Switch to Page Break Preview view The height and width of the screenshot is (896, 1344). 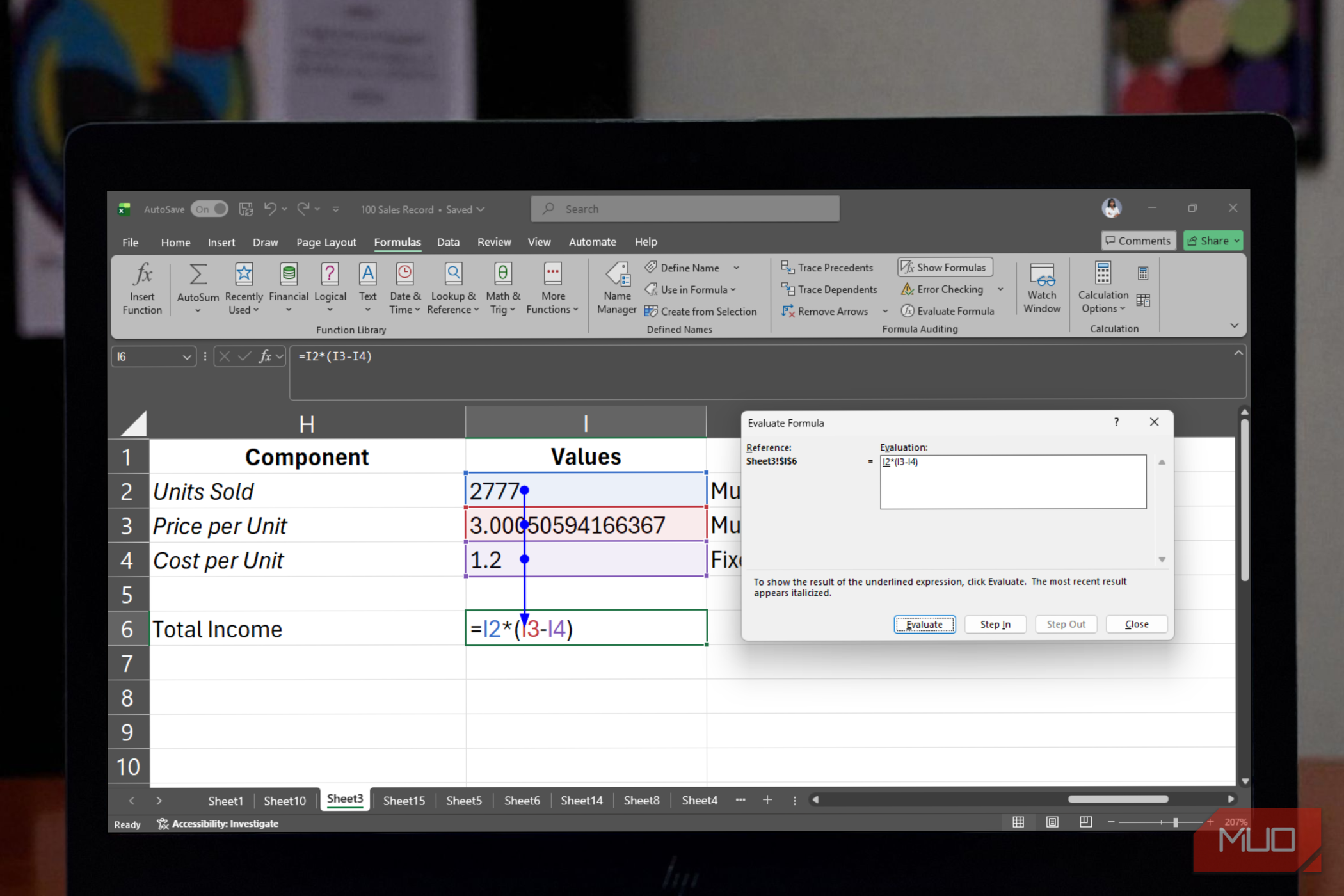[1085, 822]
